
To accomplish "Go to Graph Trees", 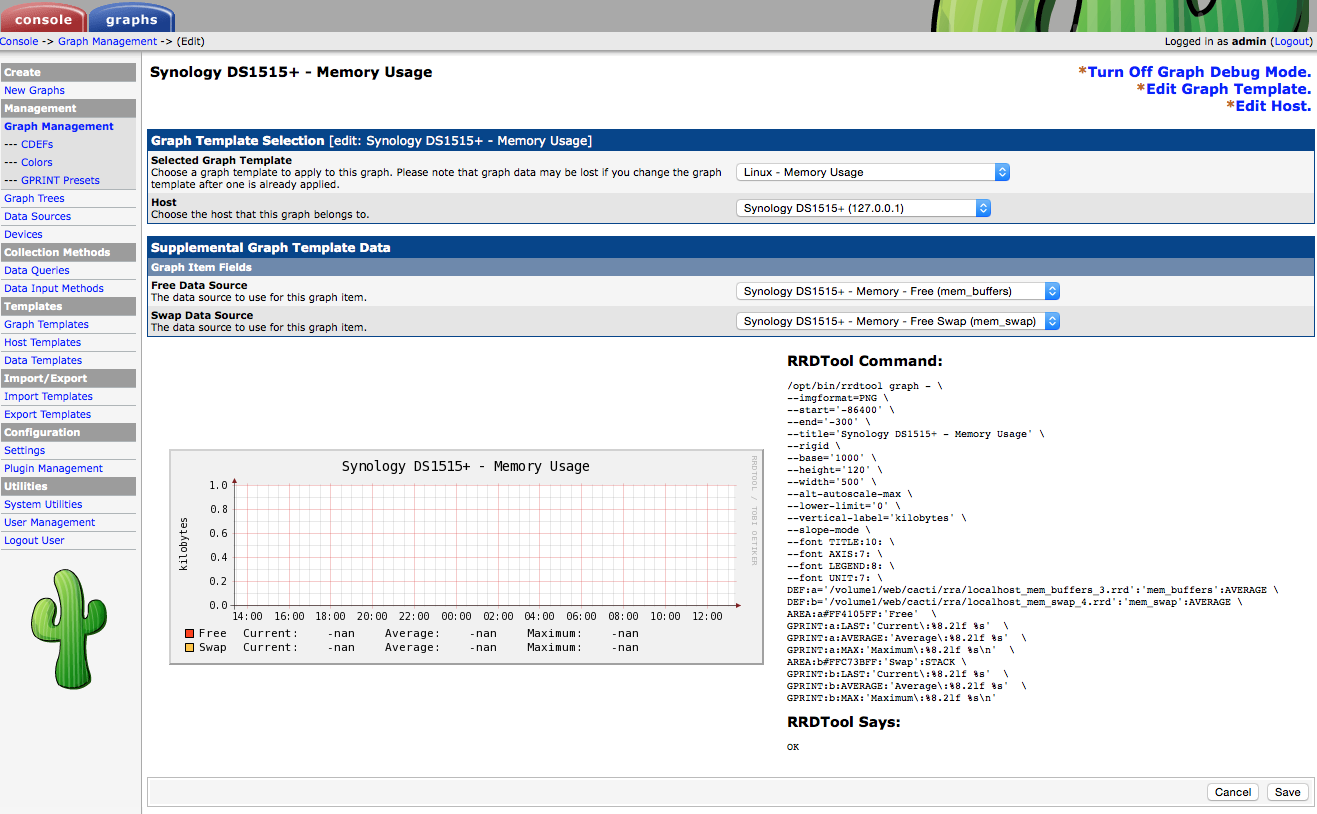I will coord(34,198).
